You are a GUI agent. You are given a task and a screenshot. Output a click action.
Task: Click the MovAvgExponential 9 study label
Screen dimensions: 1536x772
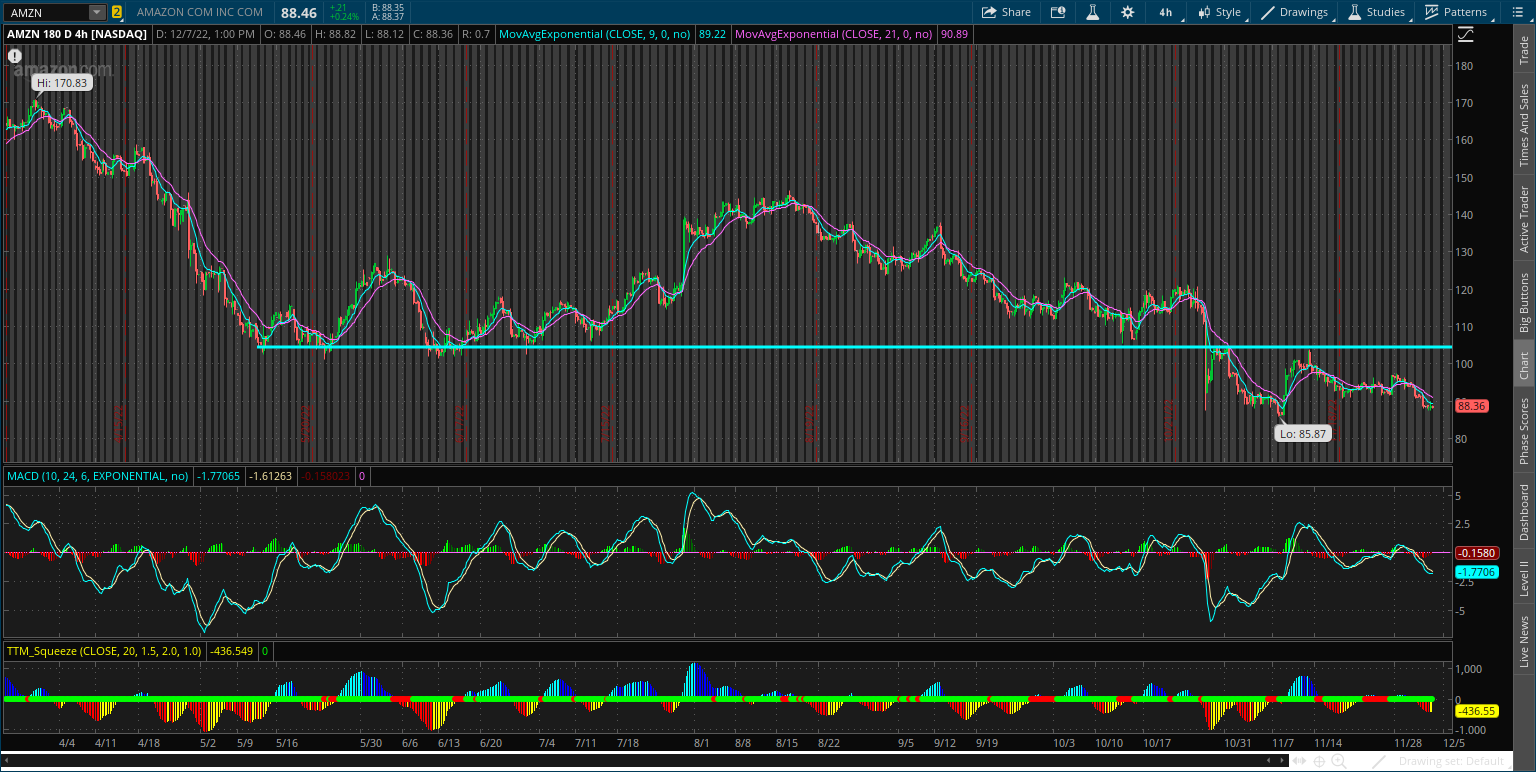[595, 34]
